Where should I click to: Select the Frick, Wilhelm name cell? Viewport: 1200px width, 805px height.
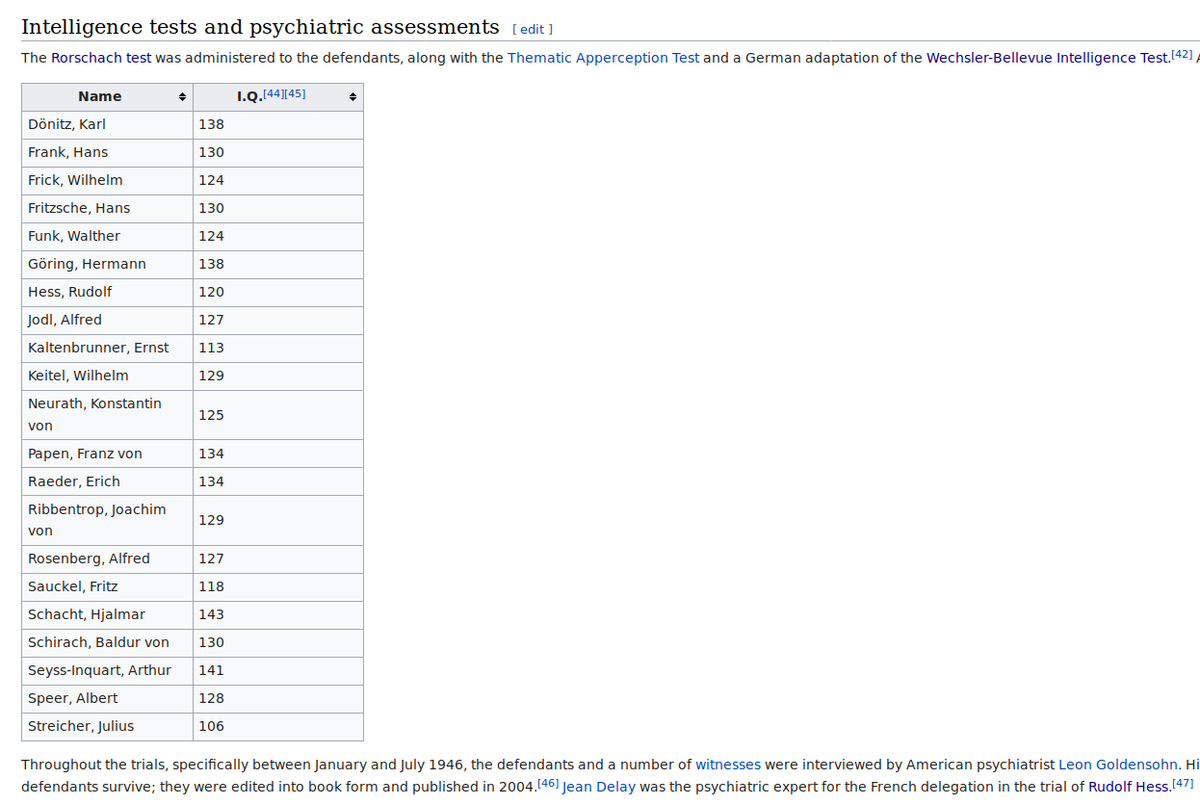pyautogui.click(x=107, y=181)
